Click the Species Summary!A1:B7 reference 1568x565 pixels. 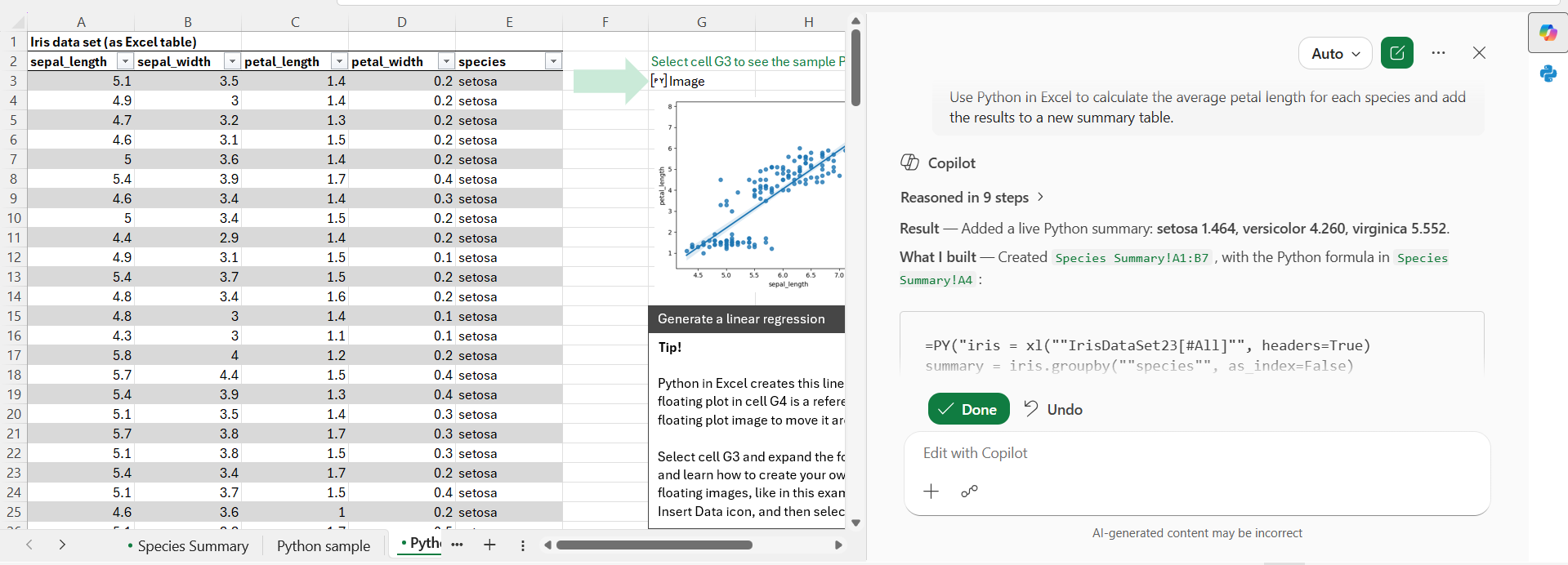pyautogui.click(x=1132, y=258)
